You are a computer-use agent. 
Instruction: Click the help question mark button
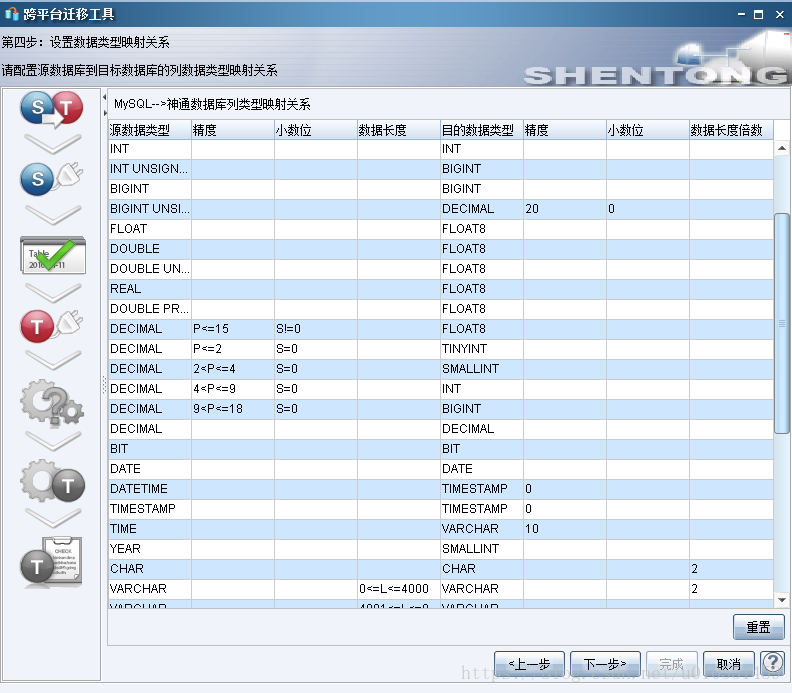[x=773, y=662]
